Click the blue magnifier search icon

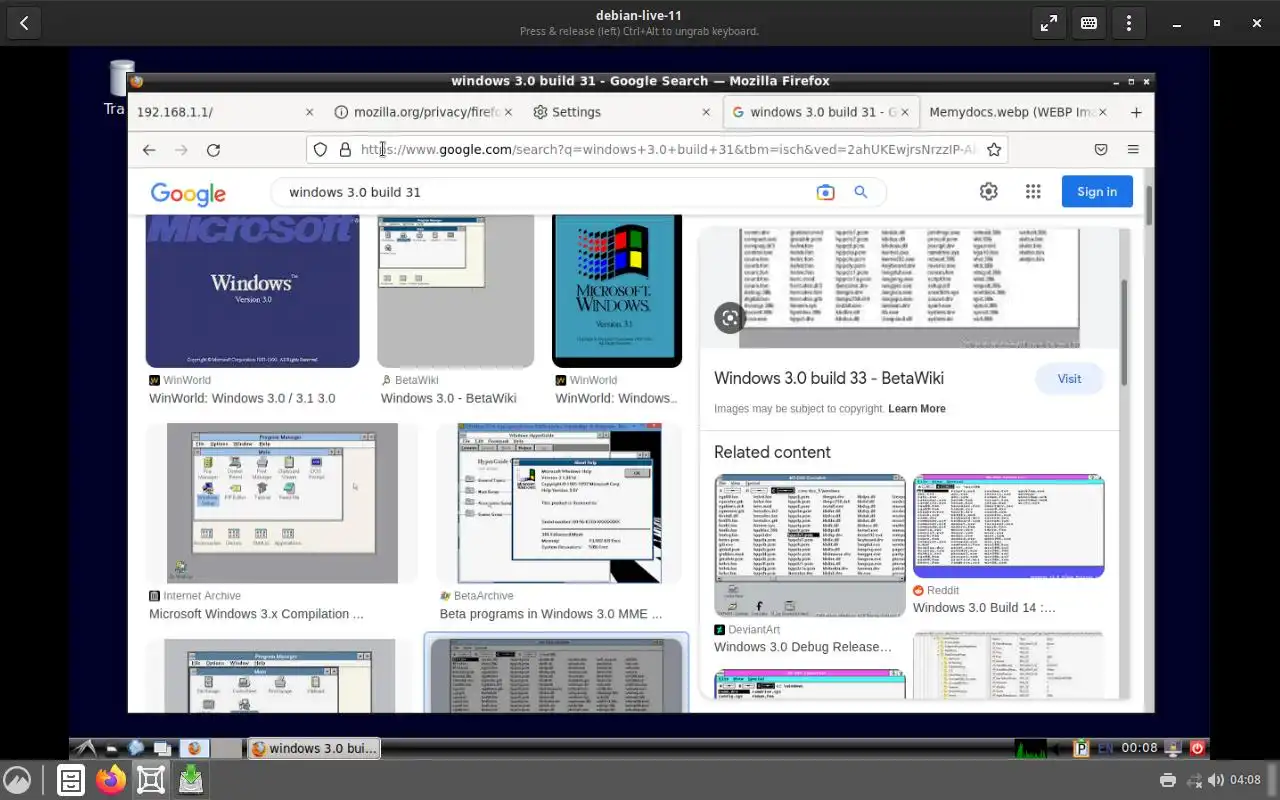click(x=860, y=192)
